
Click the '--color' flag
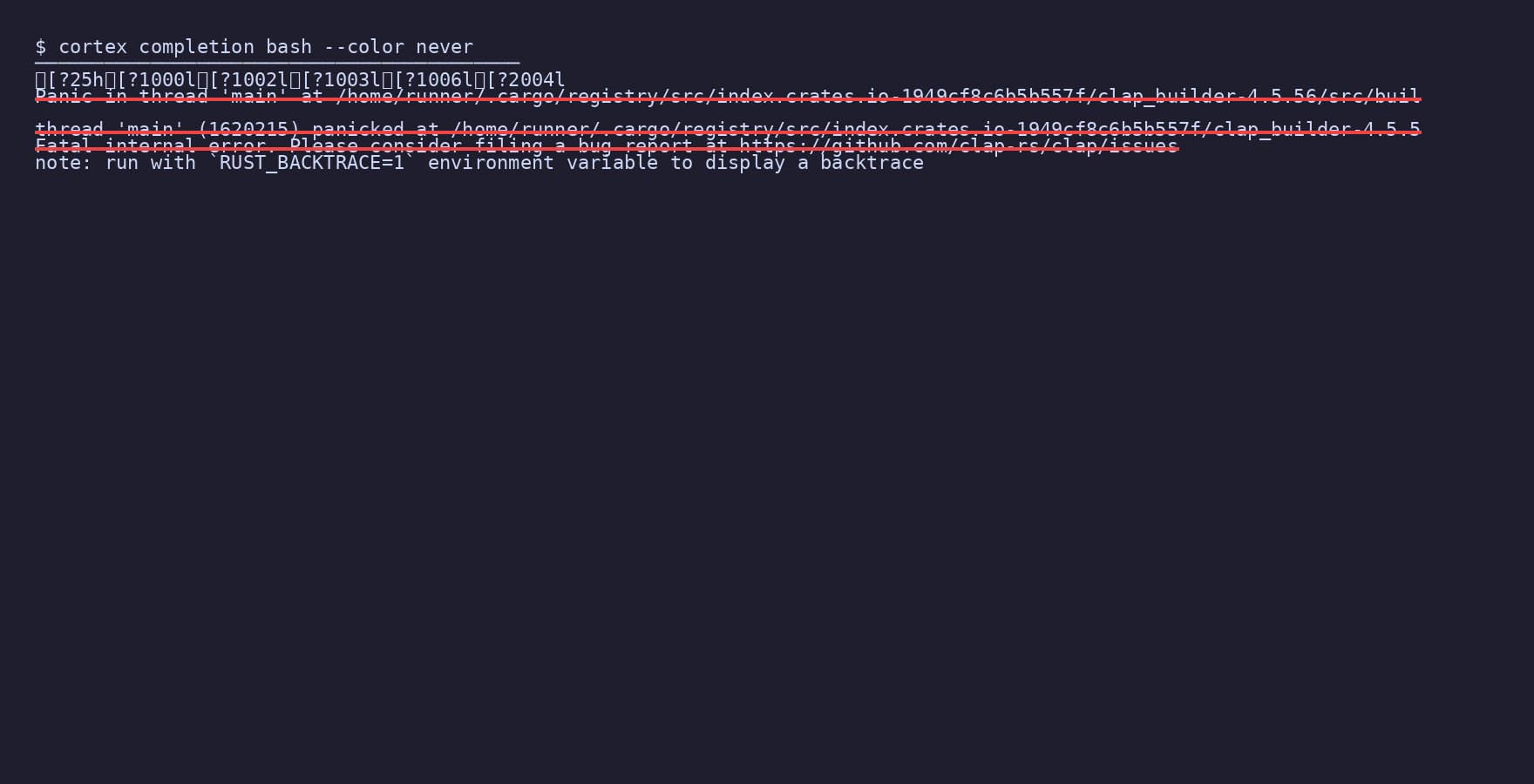[363, 47]
